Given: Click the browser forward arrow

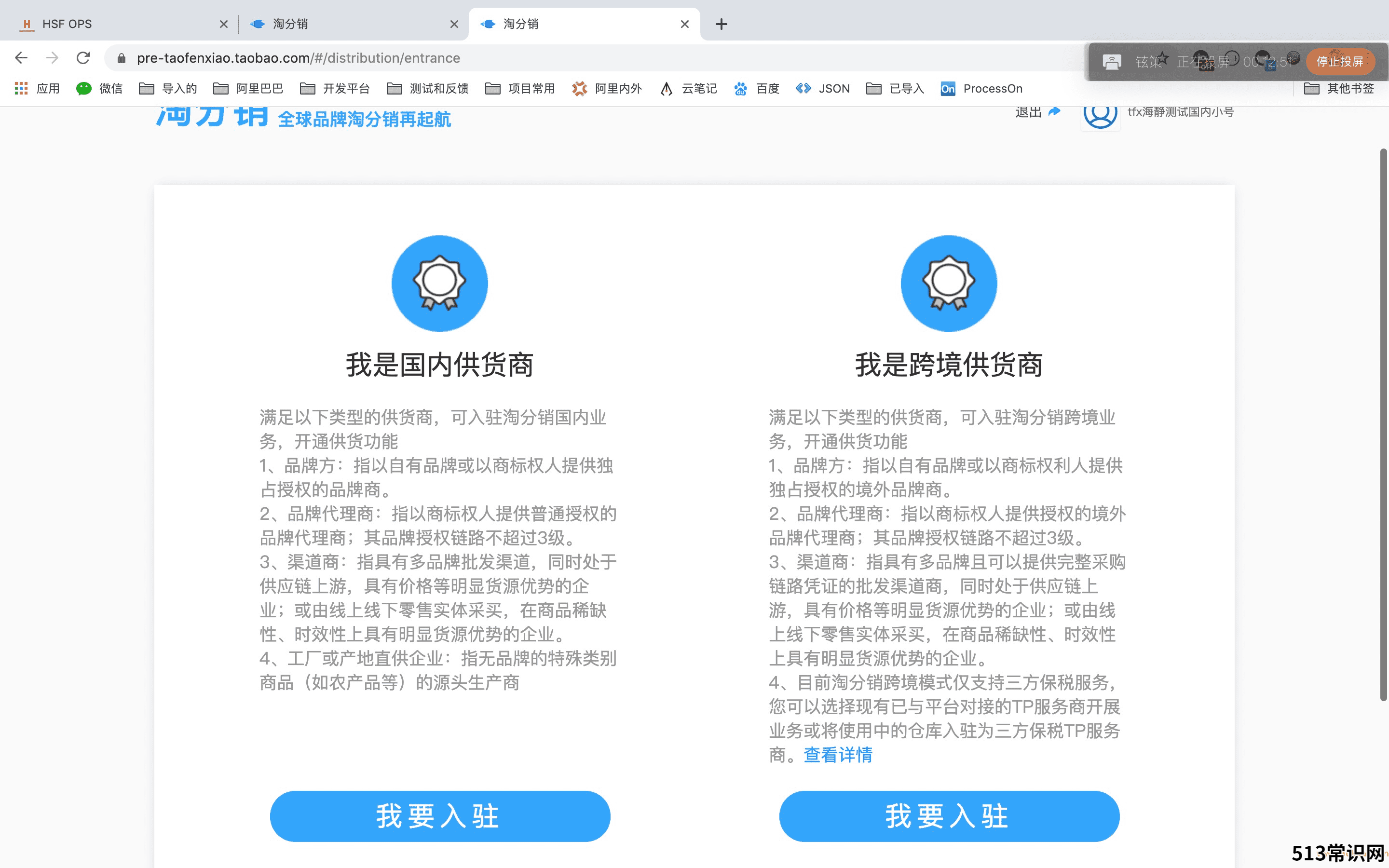Looking at the screenshot, I should [52, 58].
